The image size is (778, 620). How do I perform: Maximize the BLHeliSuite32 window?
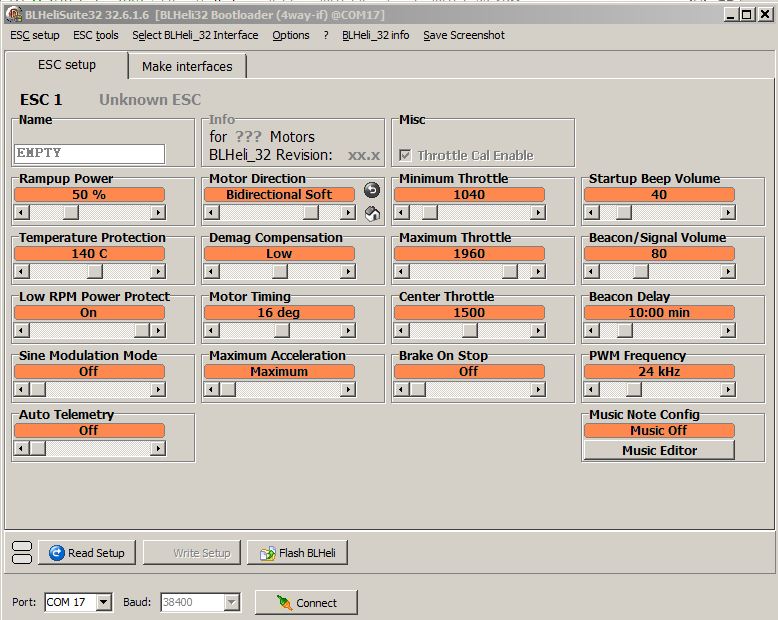pos(746,14)
